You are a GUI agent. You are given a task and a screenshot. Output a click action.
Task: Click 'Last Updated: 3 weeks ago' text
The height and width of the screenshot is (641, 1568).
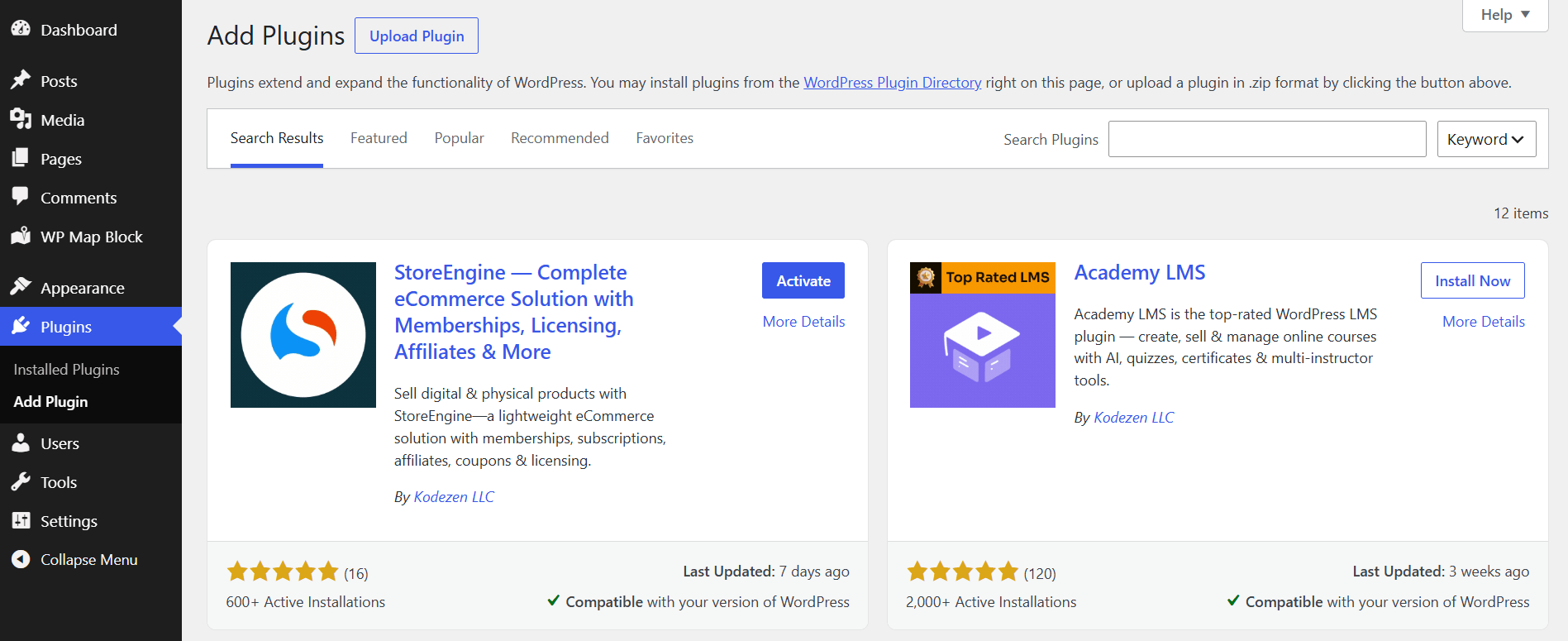pos(1441,572)
